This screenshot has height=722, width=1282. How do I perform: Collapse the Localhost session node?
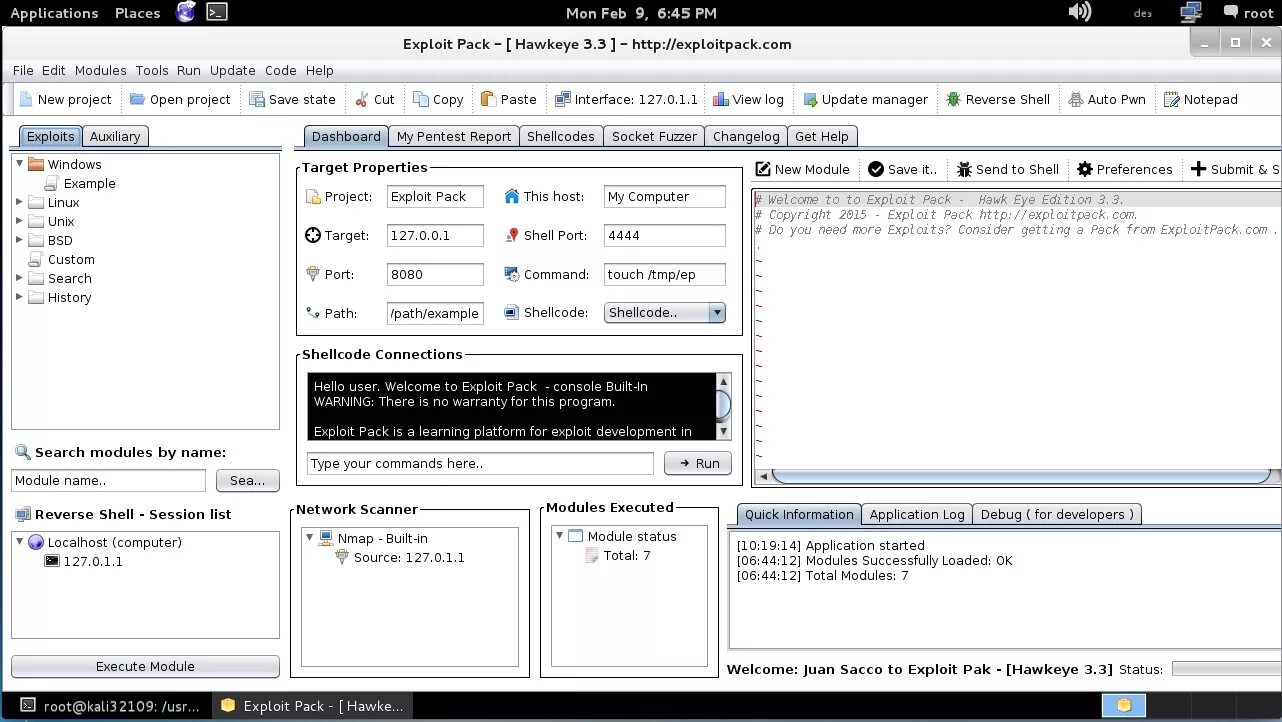coord(19,541)
